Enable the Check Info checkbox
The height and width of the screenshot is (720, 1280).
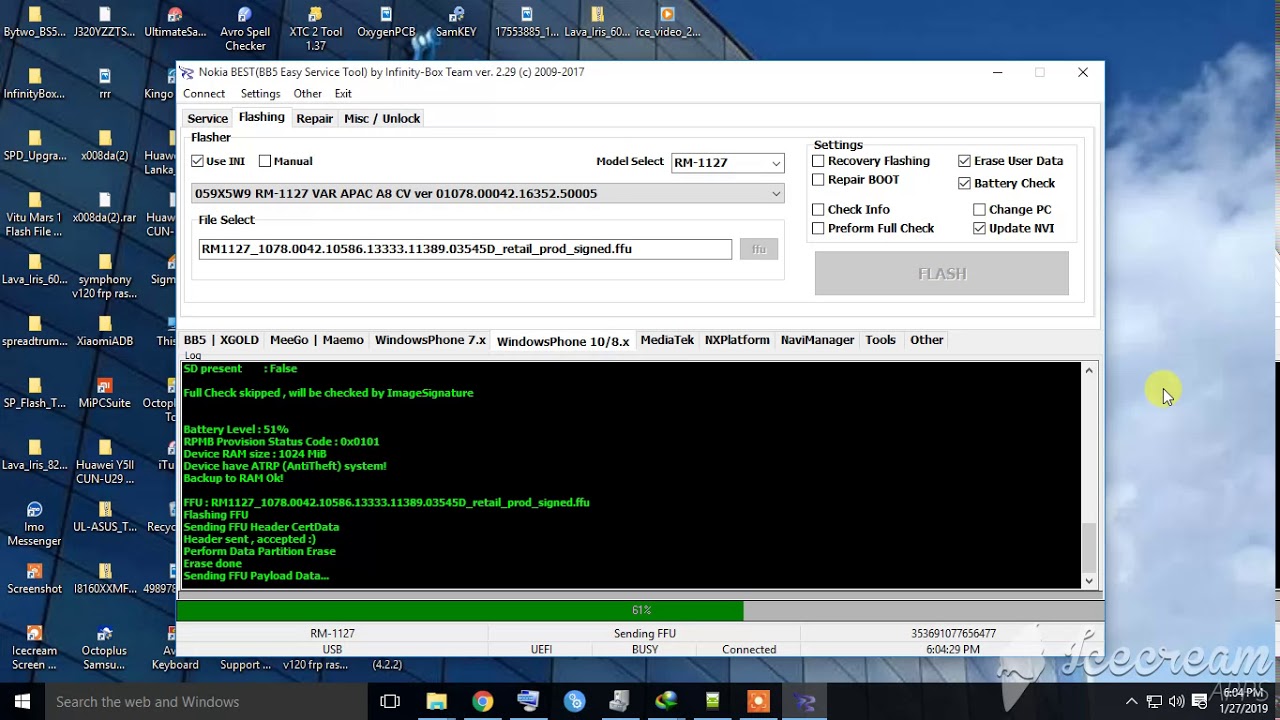(818, 209)
